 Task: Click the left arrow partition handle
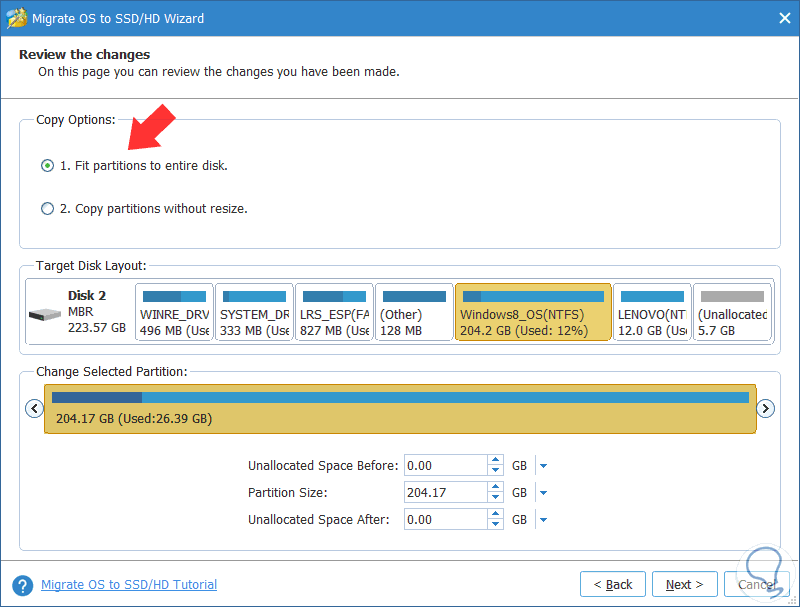tap(34, 409)
